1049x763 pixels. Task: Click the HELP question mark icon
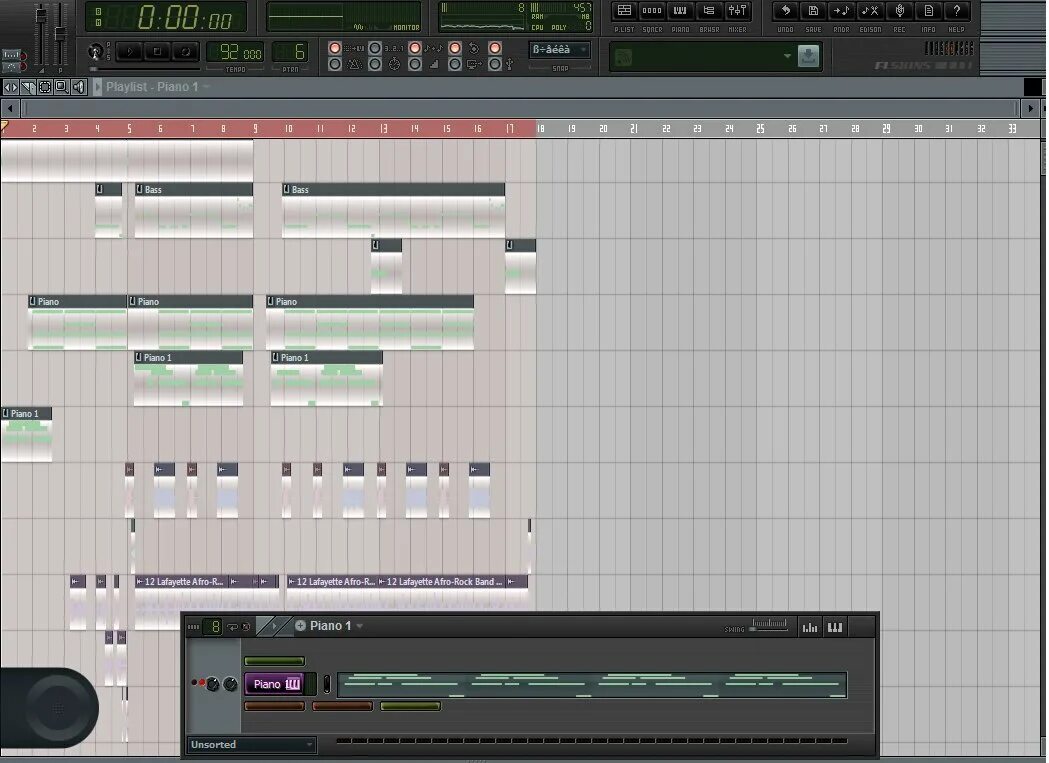(x=957, y=11)
